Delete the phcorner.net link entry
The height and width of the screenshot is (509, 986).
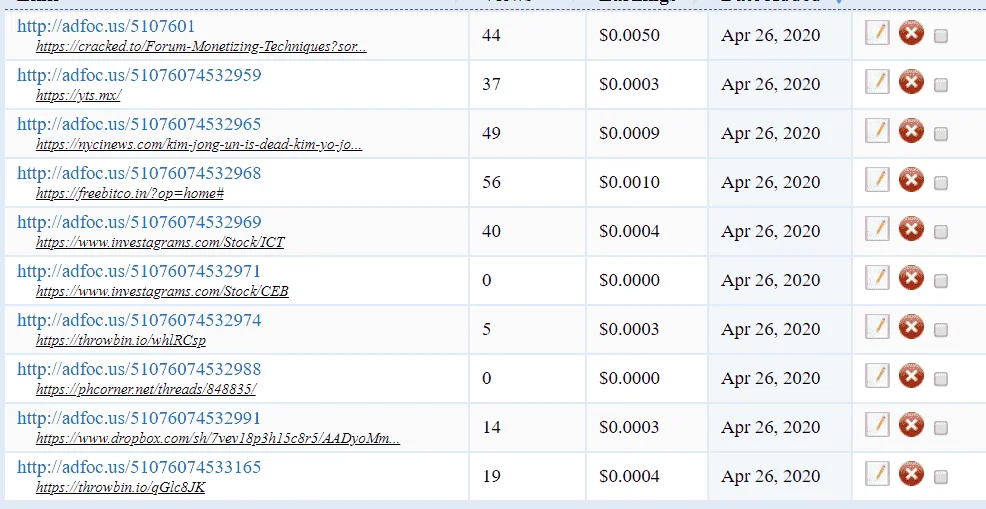911,376
